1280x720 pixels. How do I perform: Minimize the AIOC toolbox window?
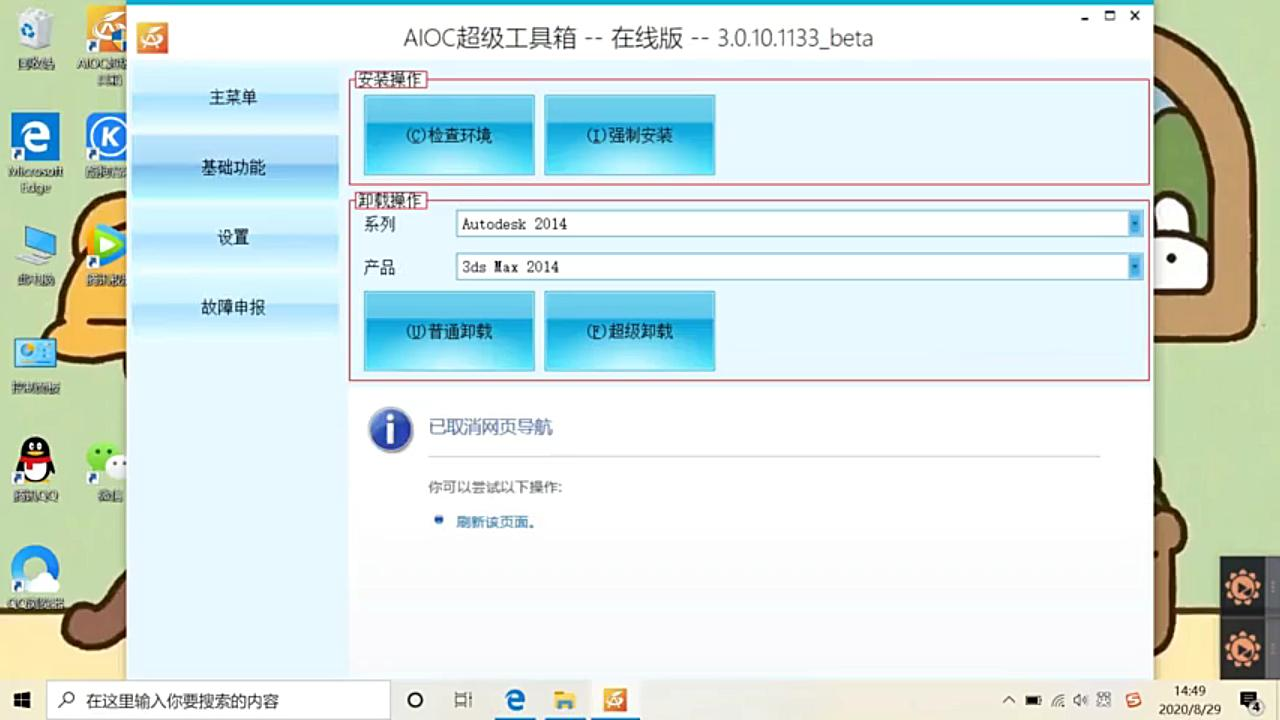pyautogui.click(x=1086, y=16)
